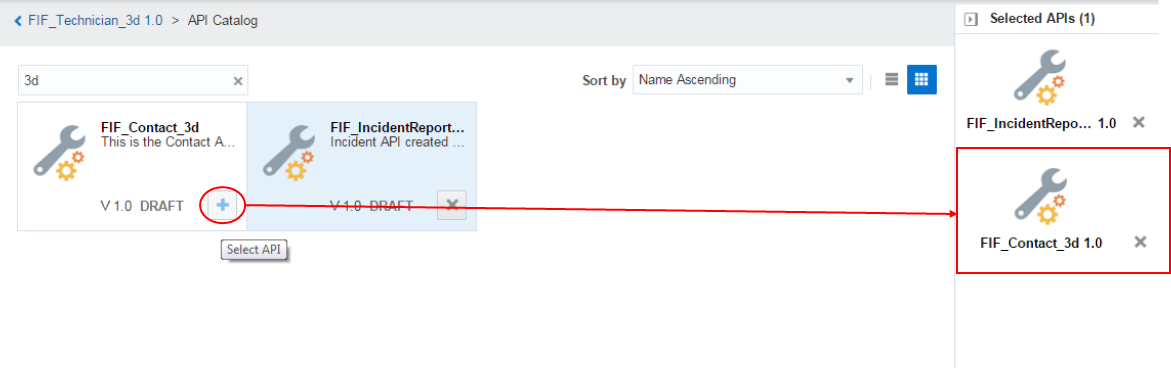Click the V 1.0 DRAFT label on FIF_Contact_3d
1171x370 pixels.
[141, 206]
